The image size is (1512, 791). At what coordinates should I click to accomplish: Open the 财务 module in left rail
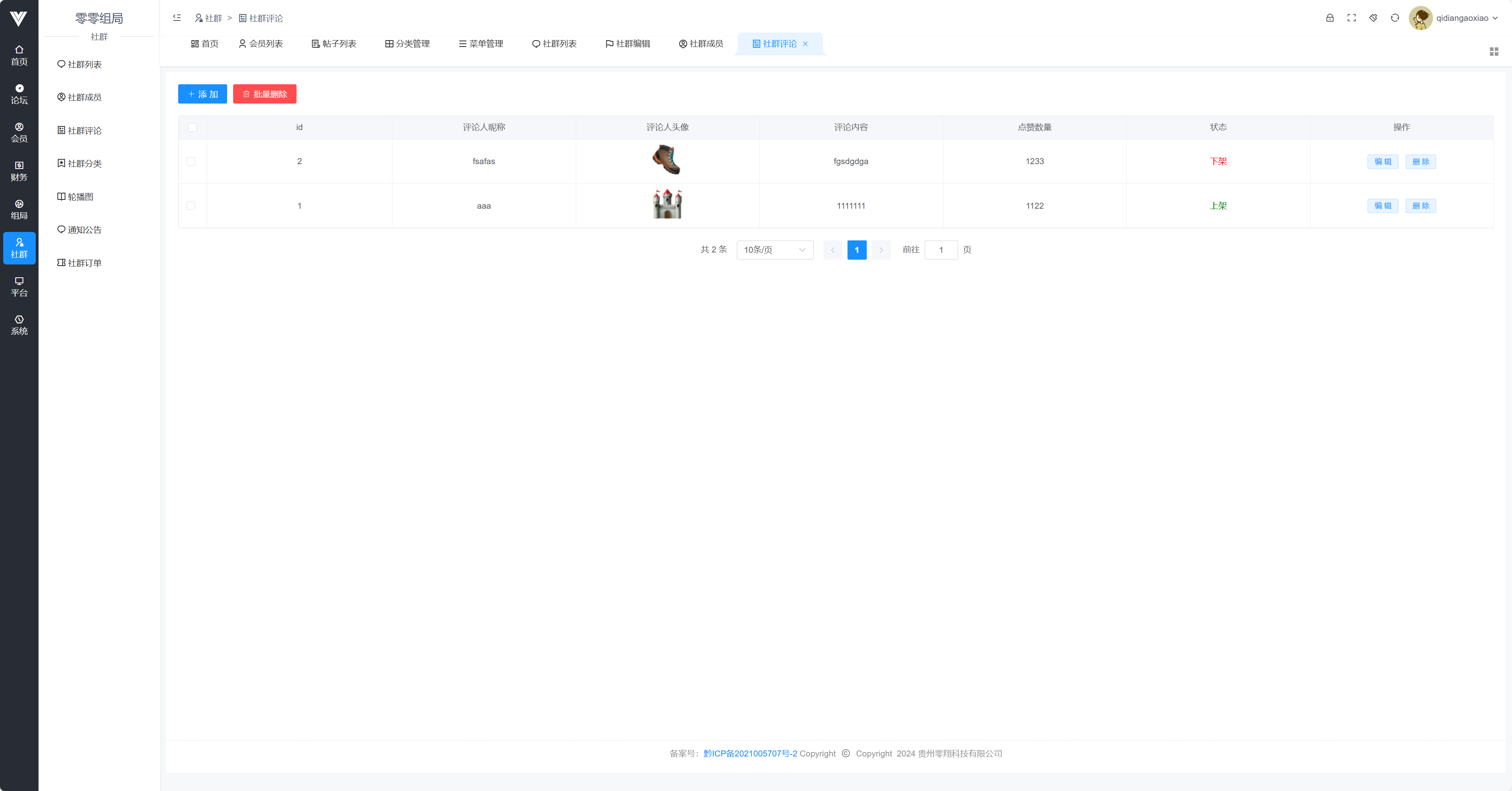point(19,171)
